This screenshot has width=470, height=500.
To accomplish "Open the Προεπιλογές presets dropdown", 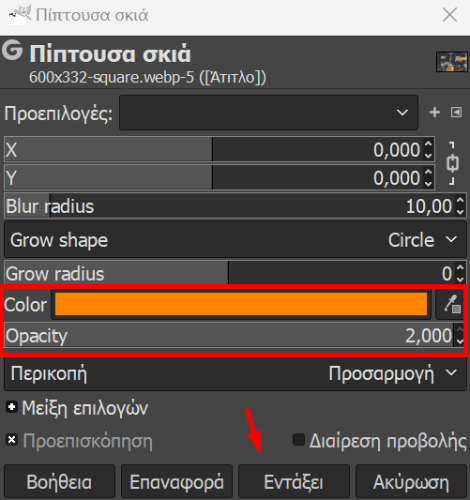I will [269, 113].
